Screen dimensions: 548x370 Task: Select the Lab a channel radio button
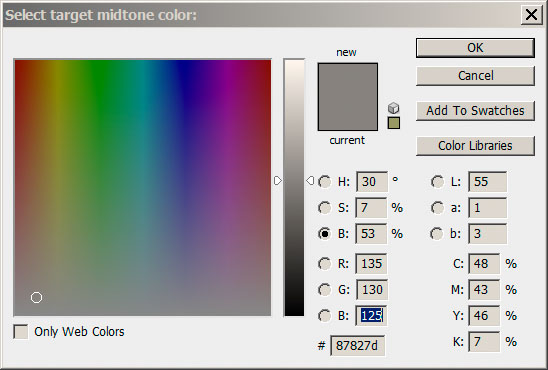(437, 208)
